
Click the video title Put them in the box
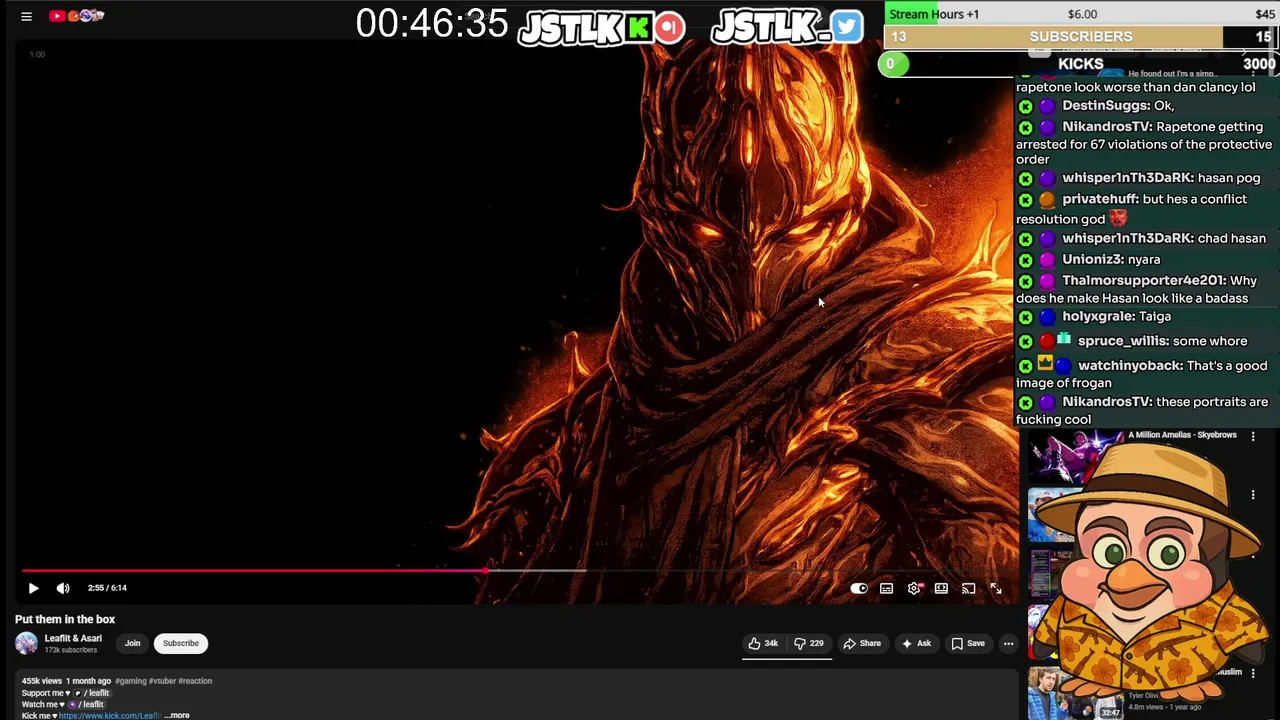[65, 619]
